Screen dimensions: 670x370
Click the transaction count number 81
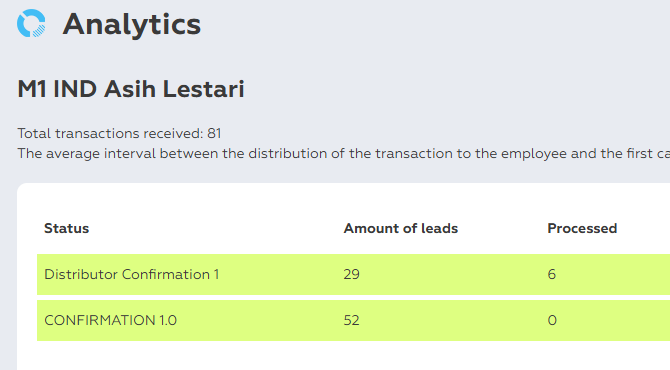(x=214, y=133)
